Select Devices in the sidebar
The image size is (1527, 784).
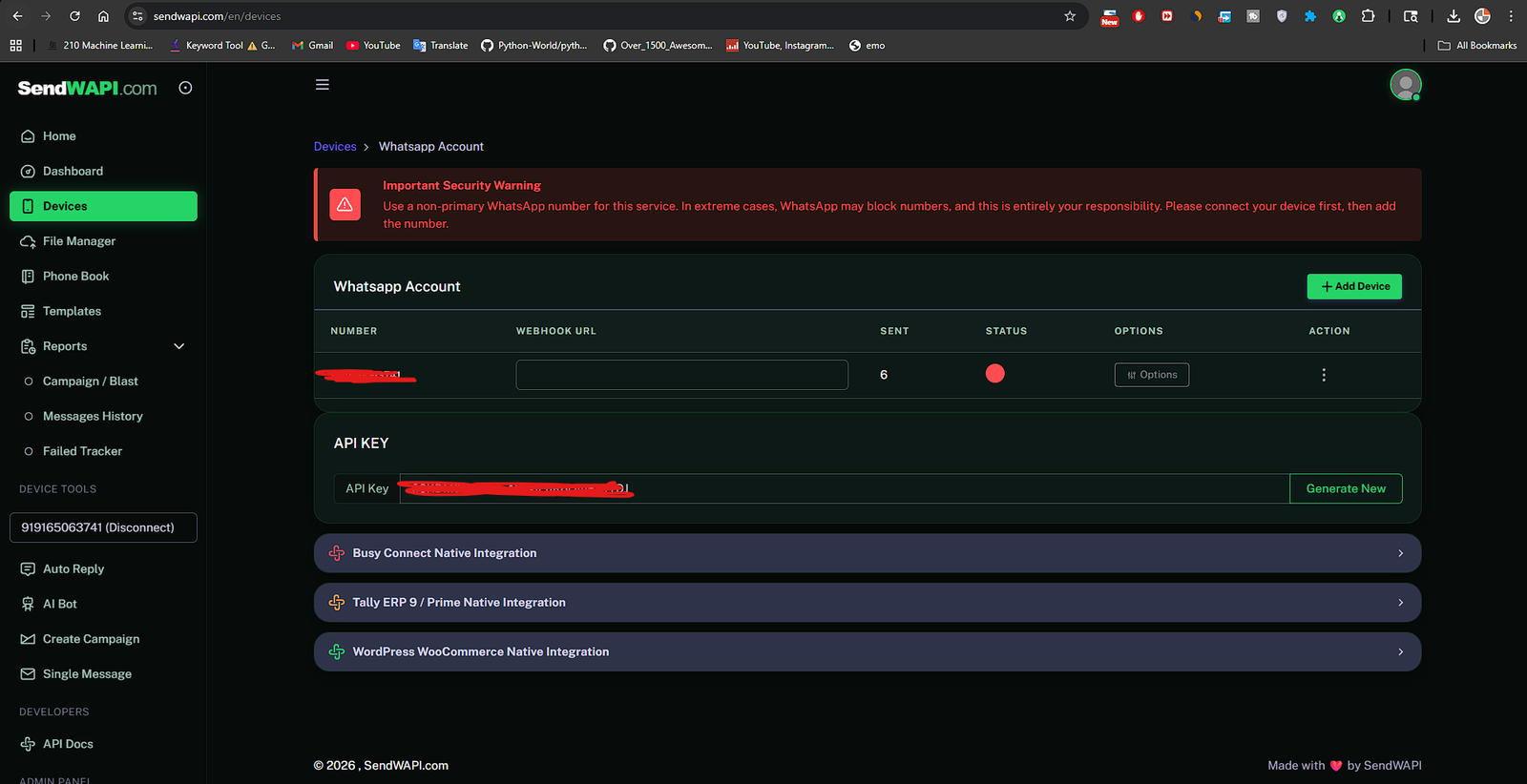click(x=103, y=206)
